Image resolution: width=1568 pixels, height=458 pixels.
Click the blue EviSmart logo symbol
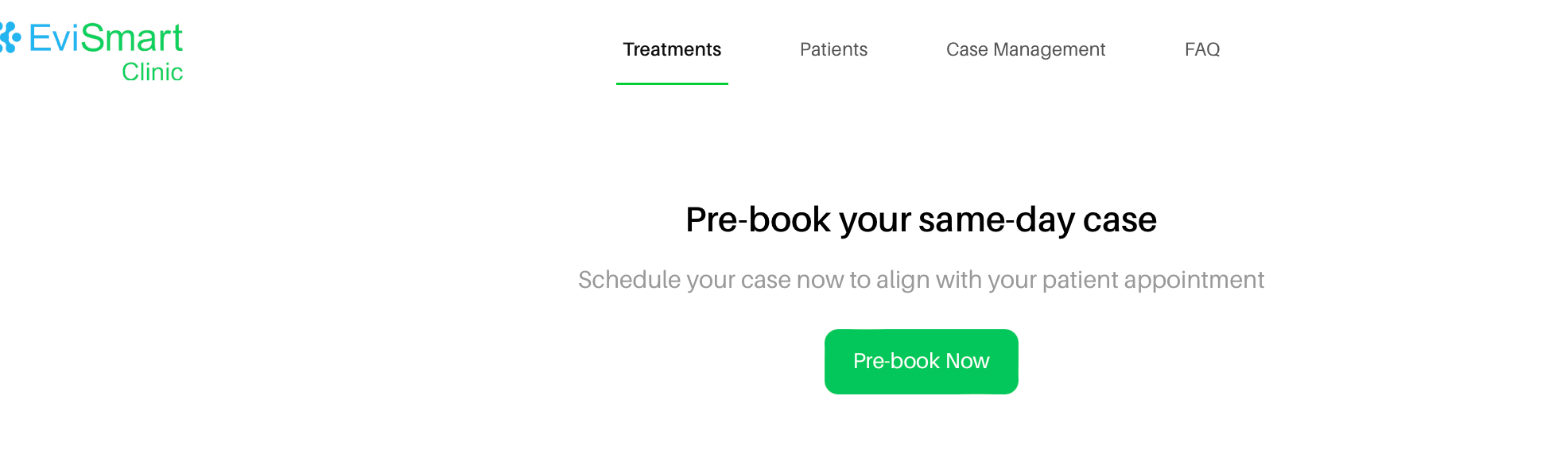coord(10,37)
